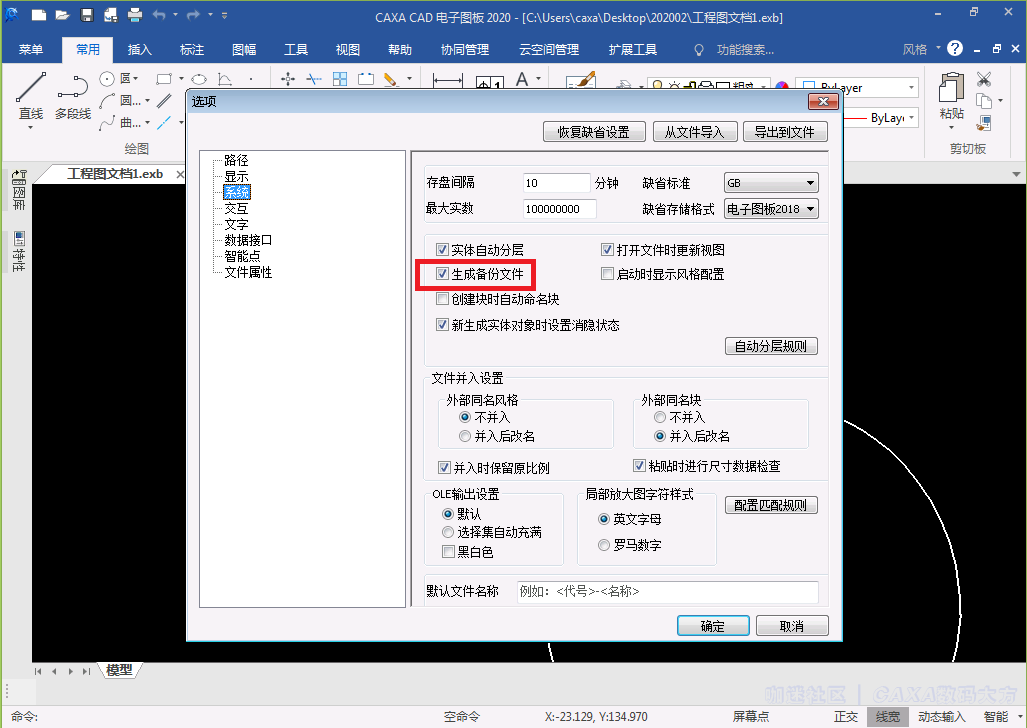
Task: Open the ByLayer linetype dropdown
Action: (x=912, y=118)
